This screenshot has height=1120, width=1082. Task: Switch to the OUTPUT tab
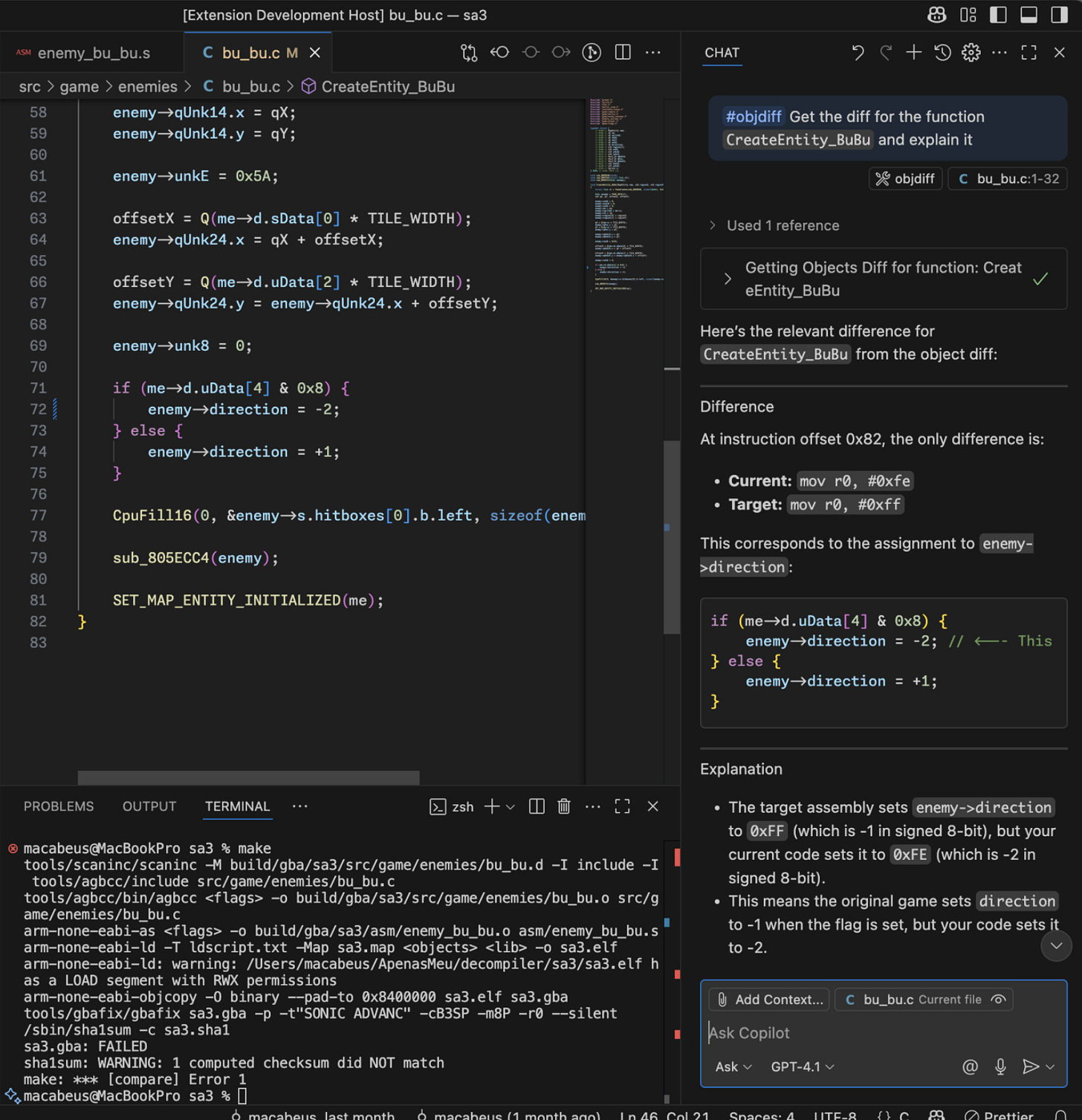[149, 806]
